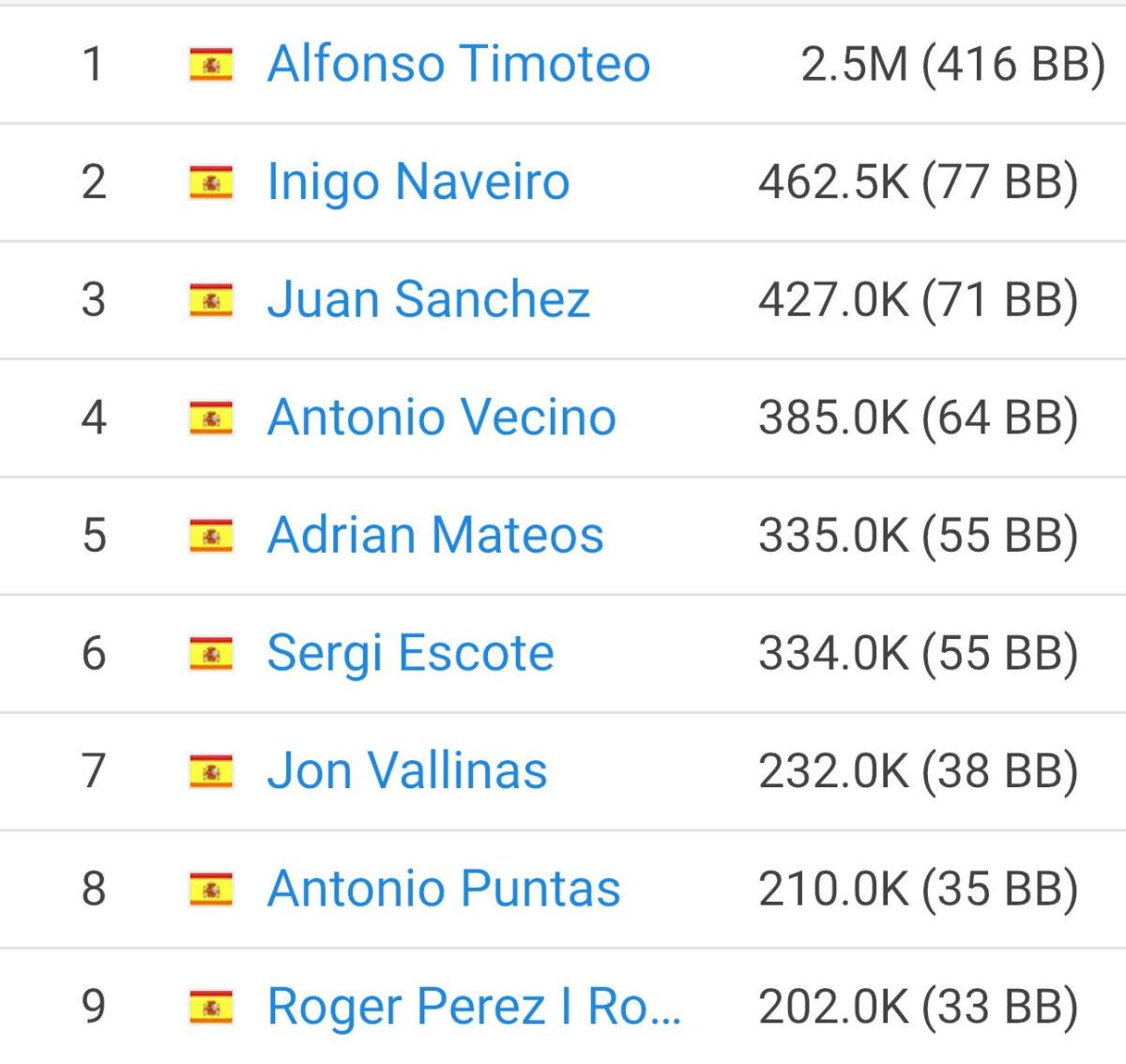Click the Spain flag beside Inigo Naveiro
1126x1064 pixels.
coord(211,183)
